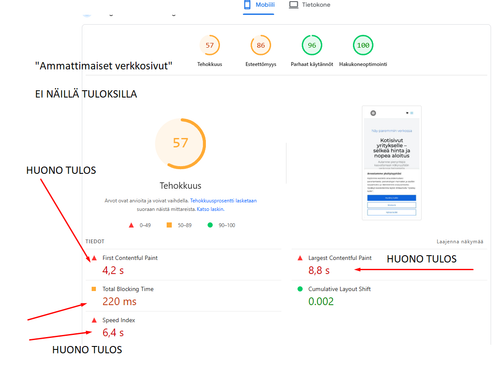Screen dimensions: 500x386
Task: Open the Esteettömyys score circle 86
Action: tap(261, 45)
